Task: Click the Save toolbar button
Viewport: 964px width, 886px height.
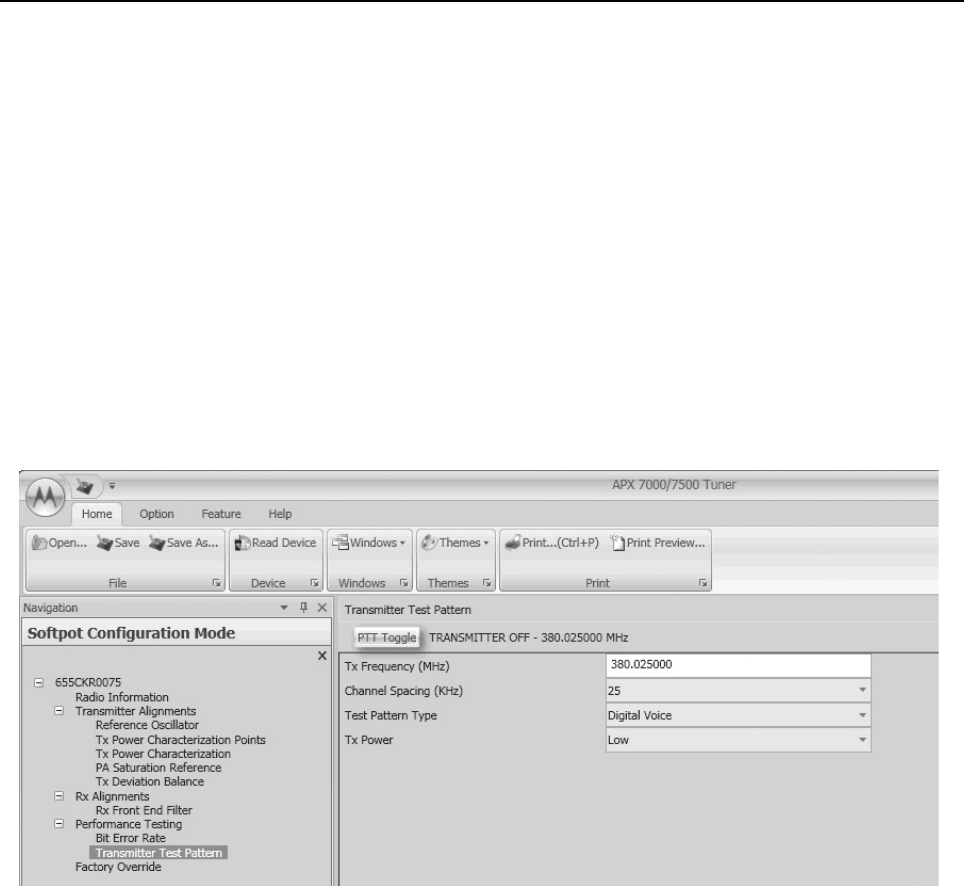Action: click(x=118, y=543)
